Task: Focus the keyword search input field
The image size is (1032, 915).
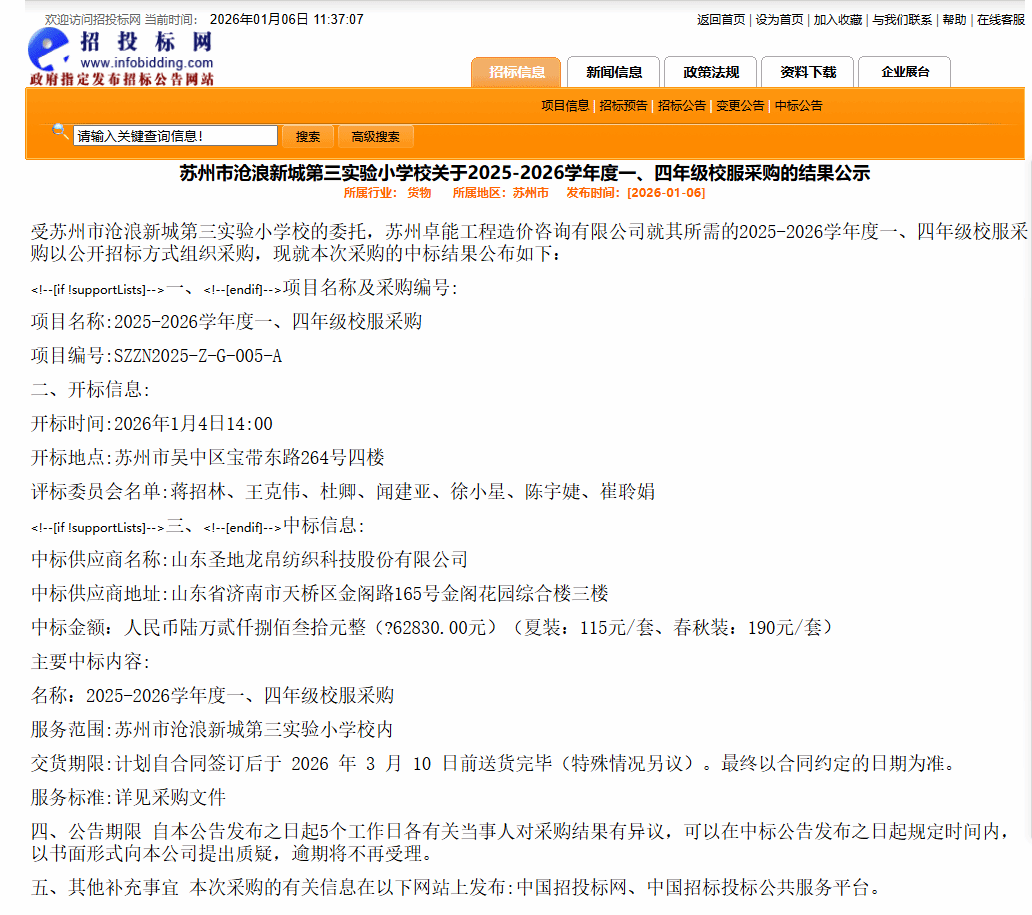Action: [x=176, y=136]
